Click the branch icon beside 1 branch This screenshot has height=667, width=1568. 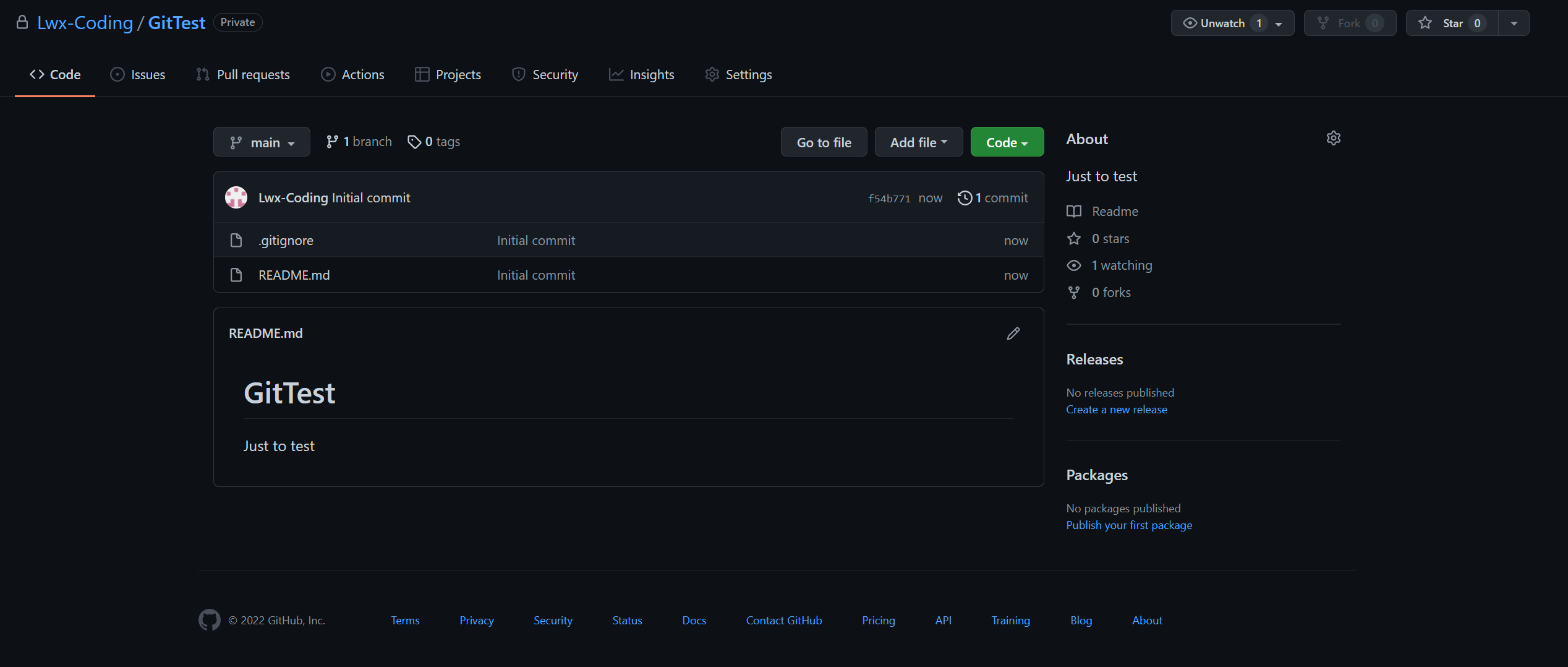click(x=333, y=142)
